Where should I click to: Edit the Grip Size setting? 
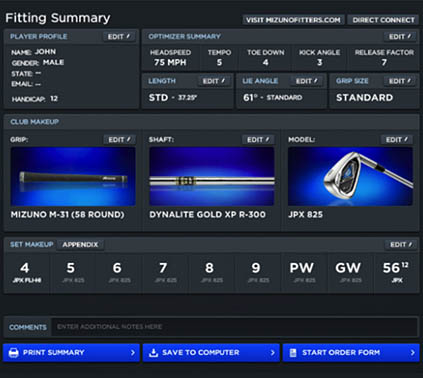pos(400,81)
